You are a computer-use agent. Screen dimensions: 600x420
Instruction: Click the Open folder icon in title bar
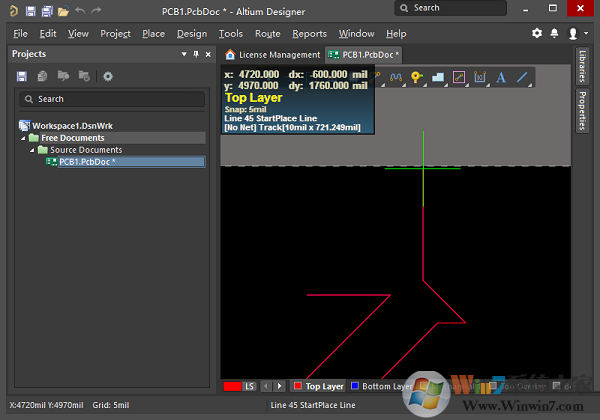click(63, 11)
